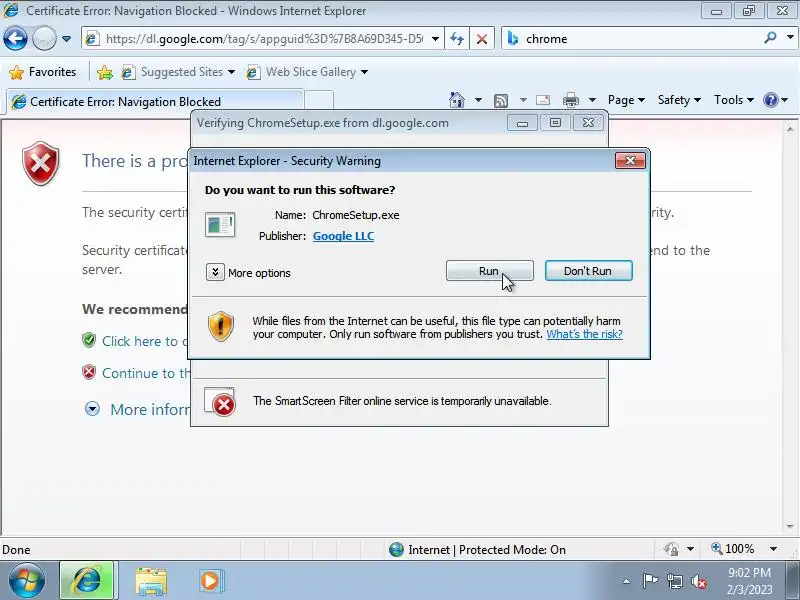Open Windows Explorer from the taskbar
This screenshot has height=600, width=800.
tap(151, 581)
